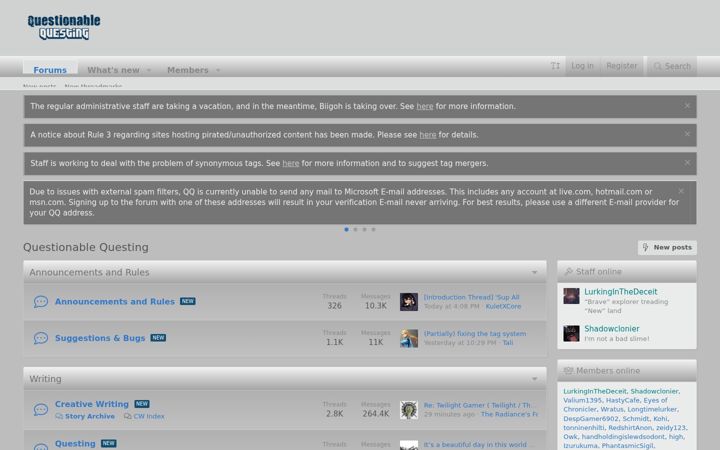Click the Writing category header title

coord(45,379)
